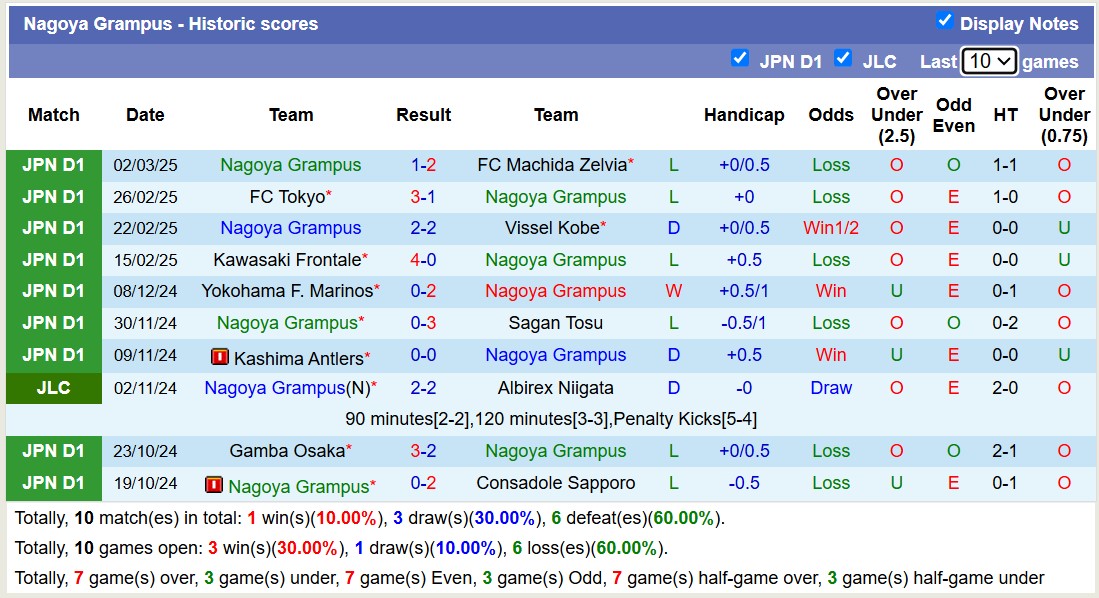Click the Sagan Tosu team name

pyautogui.click(x=555, y=323)
